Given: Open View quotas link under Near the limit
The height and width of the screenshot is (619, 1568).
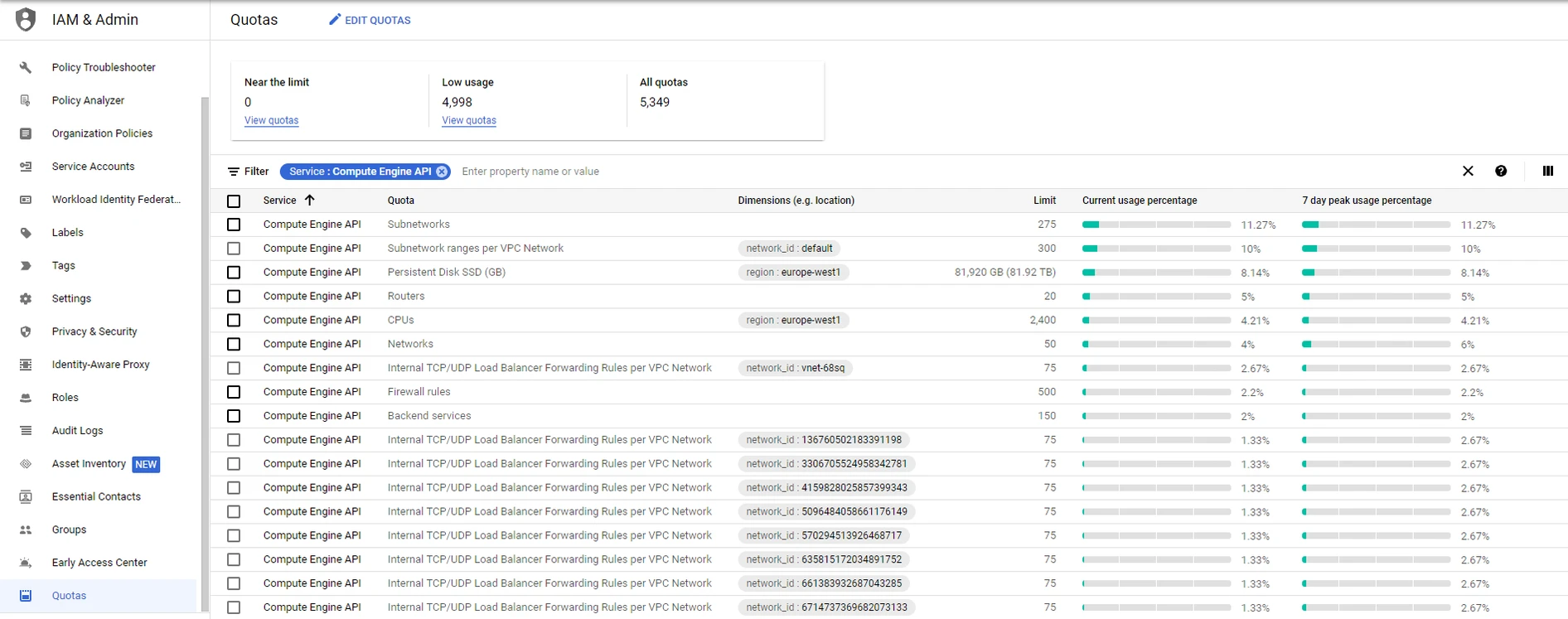Looking at the screenshot, I should point(271,120).
